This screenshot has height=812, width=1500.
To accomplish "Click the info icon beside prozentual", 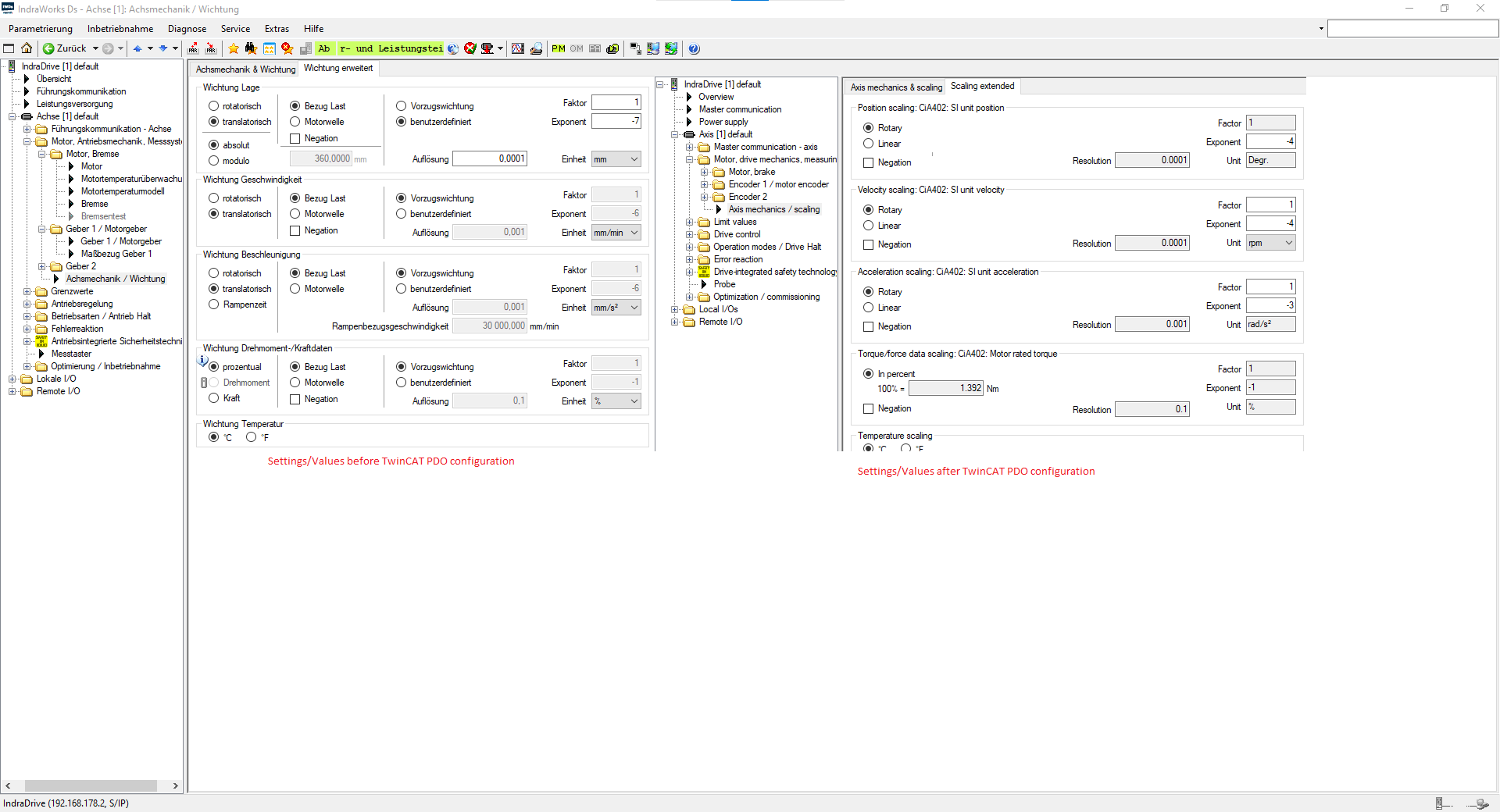I will click(x=203, y=361).
